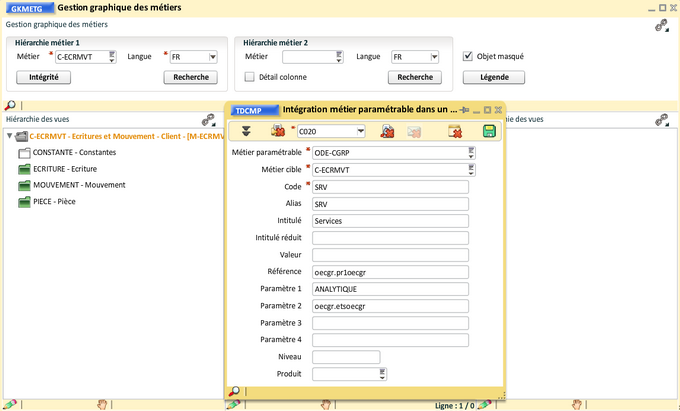The width and height of the screenshot is (680, 411).
Task: Click the link icon beside Hiérarchie des vues
Action: 208,120
